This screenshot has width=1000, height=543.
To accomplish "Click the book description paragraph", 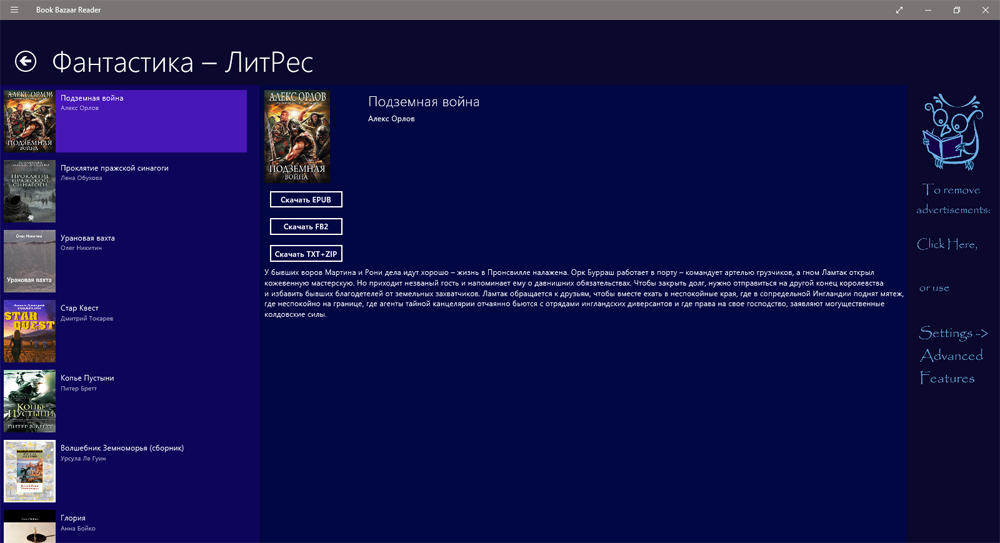I will [584, 294].
